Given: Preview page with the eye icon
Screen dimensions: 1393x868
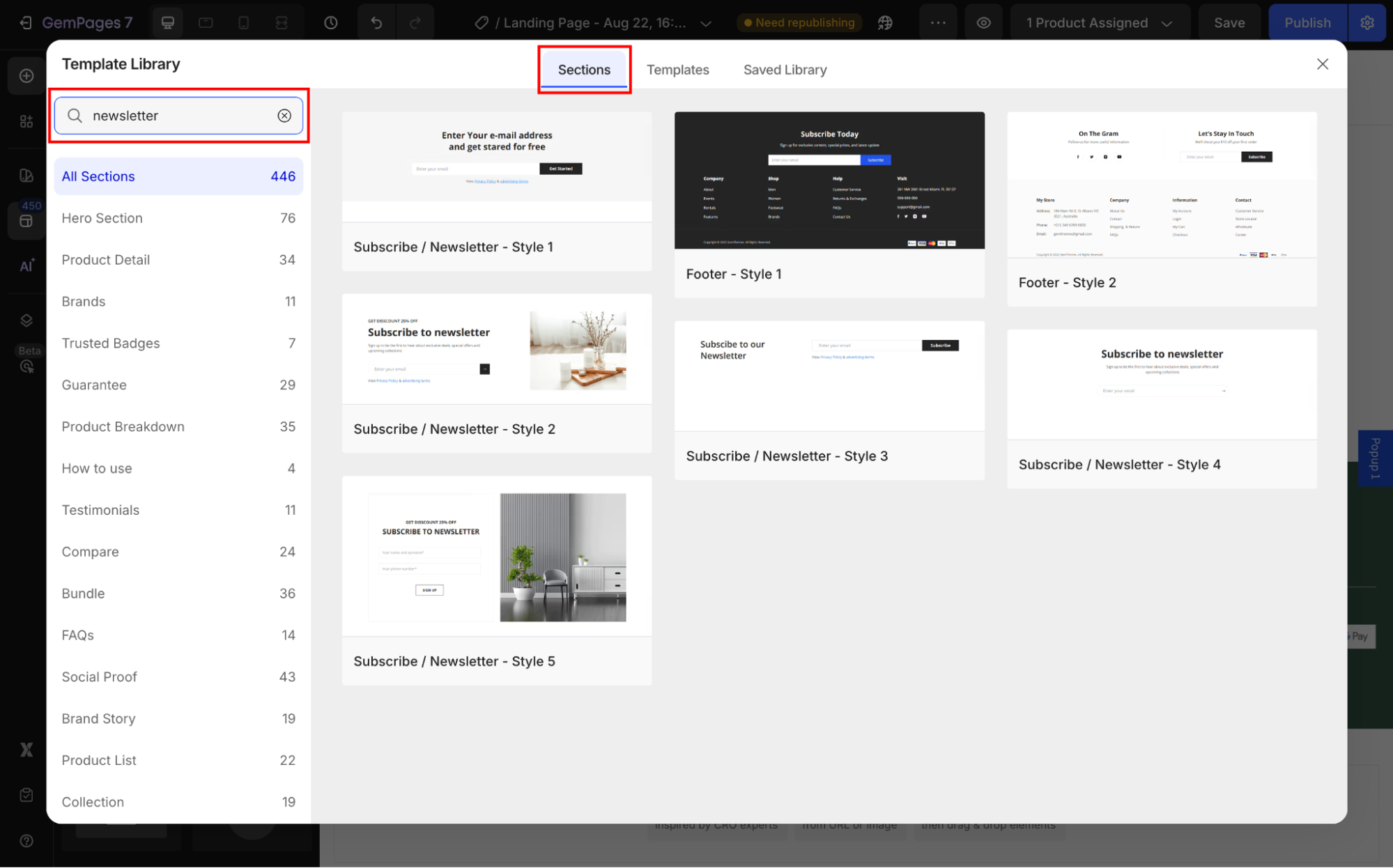Looking at the screenshot, I should [x=983, y=23].
